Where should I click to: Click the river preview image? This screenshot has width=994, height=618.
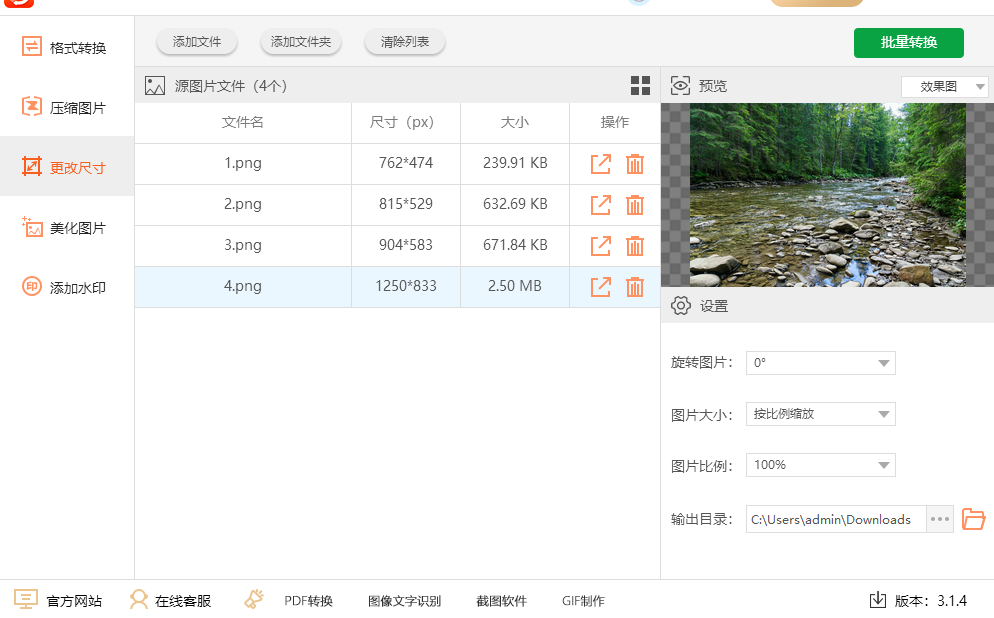coord(827,195)
